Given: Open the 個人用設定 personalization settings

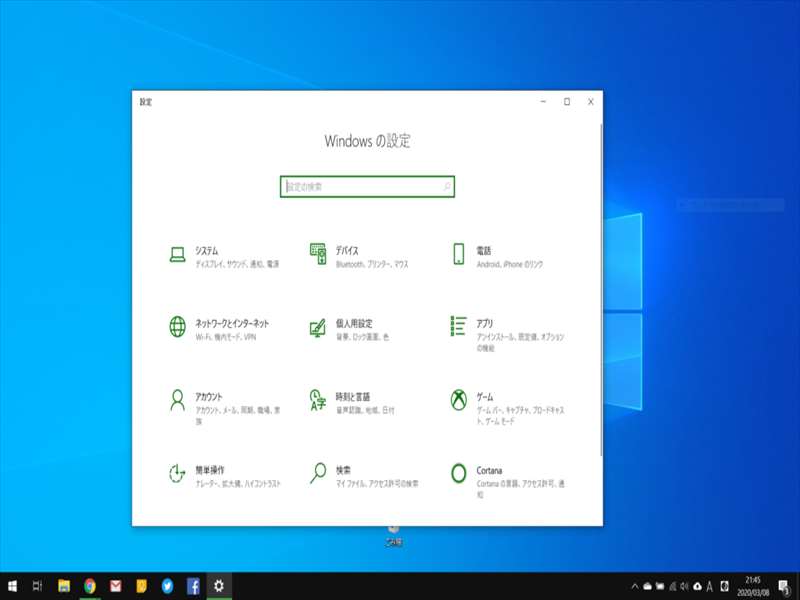Looking at the screenshot, I should pyautogui.click(x=349, y=329).
